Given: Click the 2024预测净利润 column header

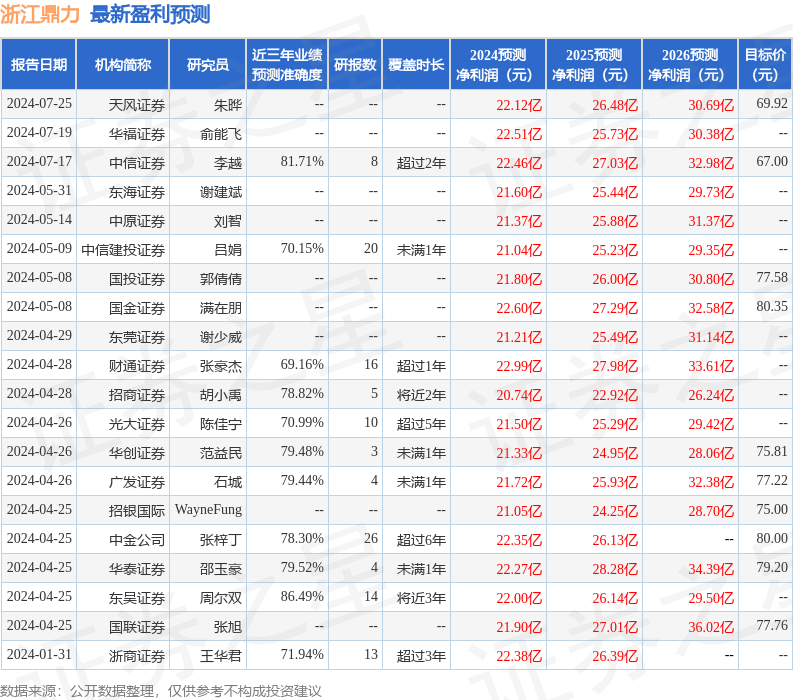Looking at the screenshot, I should [x=498, y=64].
